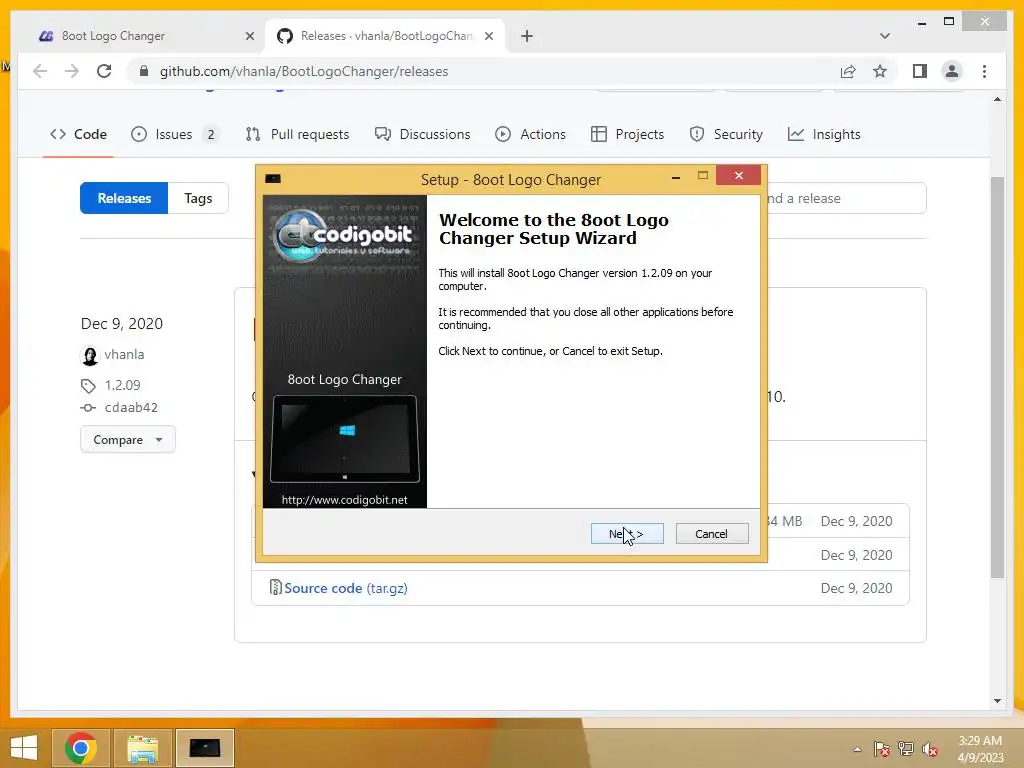
Task: Open Chrome from the taskbar
Action: tap(81, 748)
